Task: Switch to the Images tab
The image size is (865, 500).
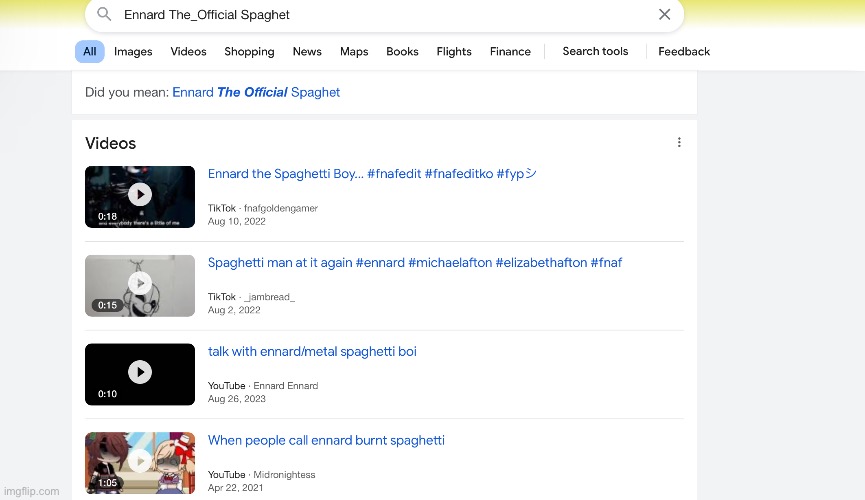Action: coord(133,52)
